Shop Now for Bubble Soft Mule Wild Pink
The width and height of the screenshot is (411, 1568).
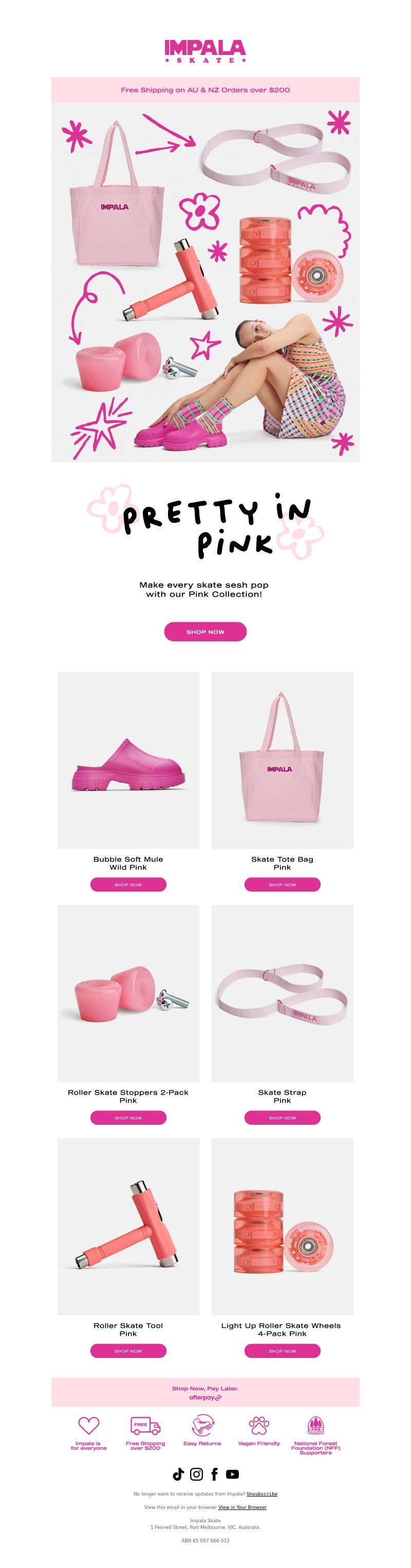128,884
